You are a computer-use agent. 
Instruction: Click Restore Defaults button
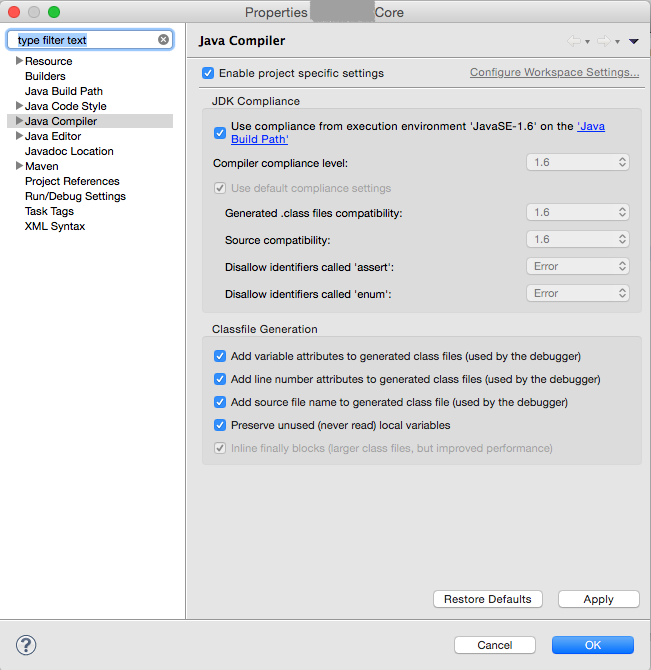(488, 599)
